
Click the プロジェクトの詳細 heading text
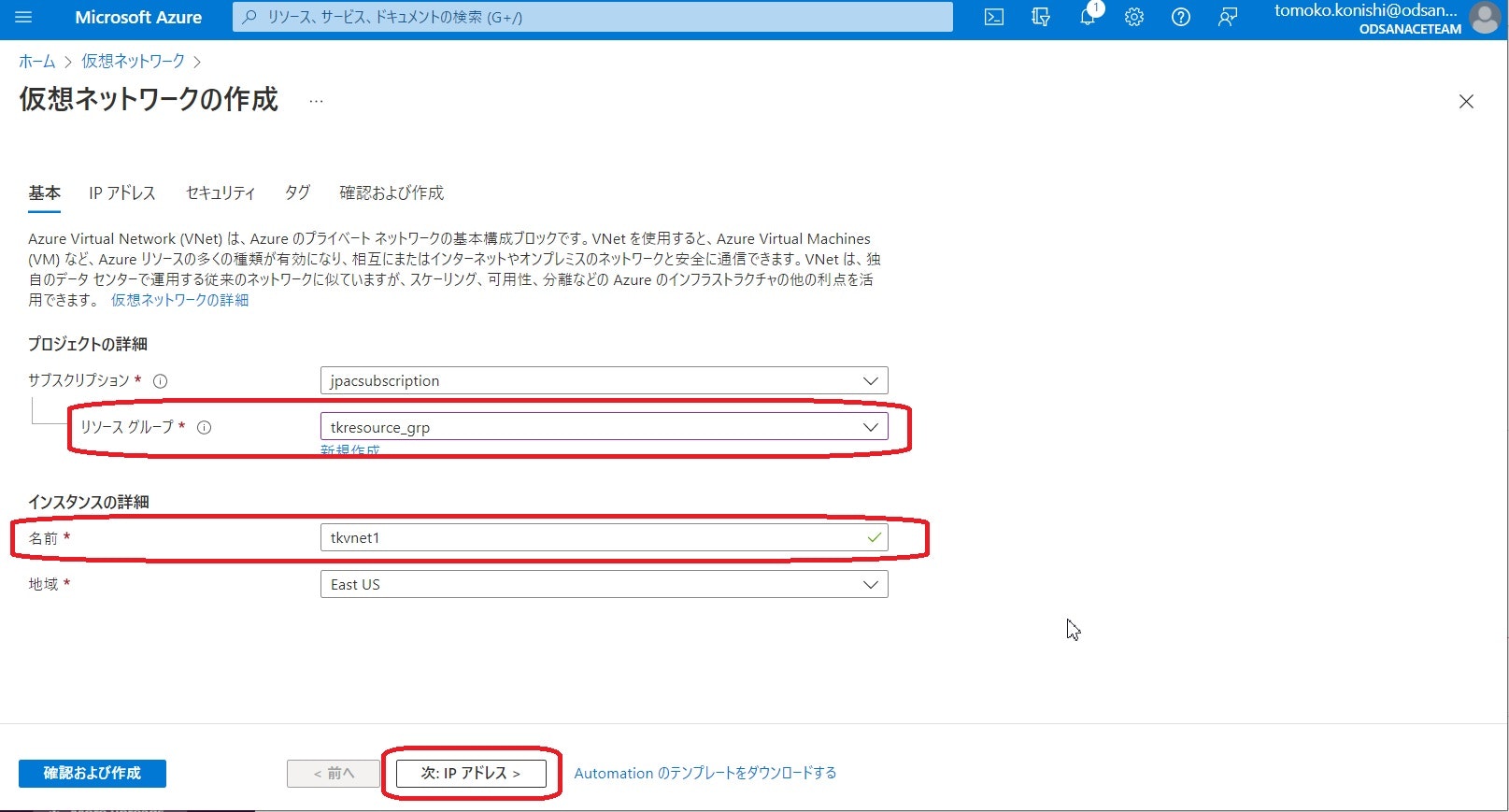coord(88,344)
